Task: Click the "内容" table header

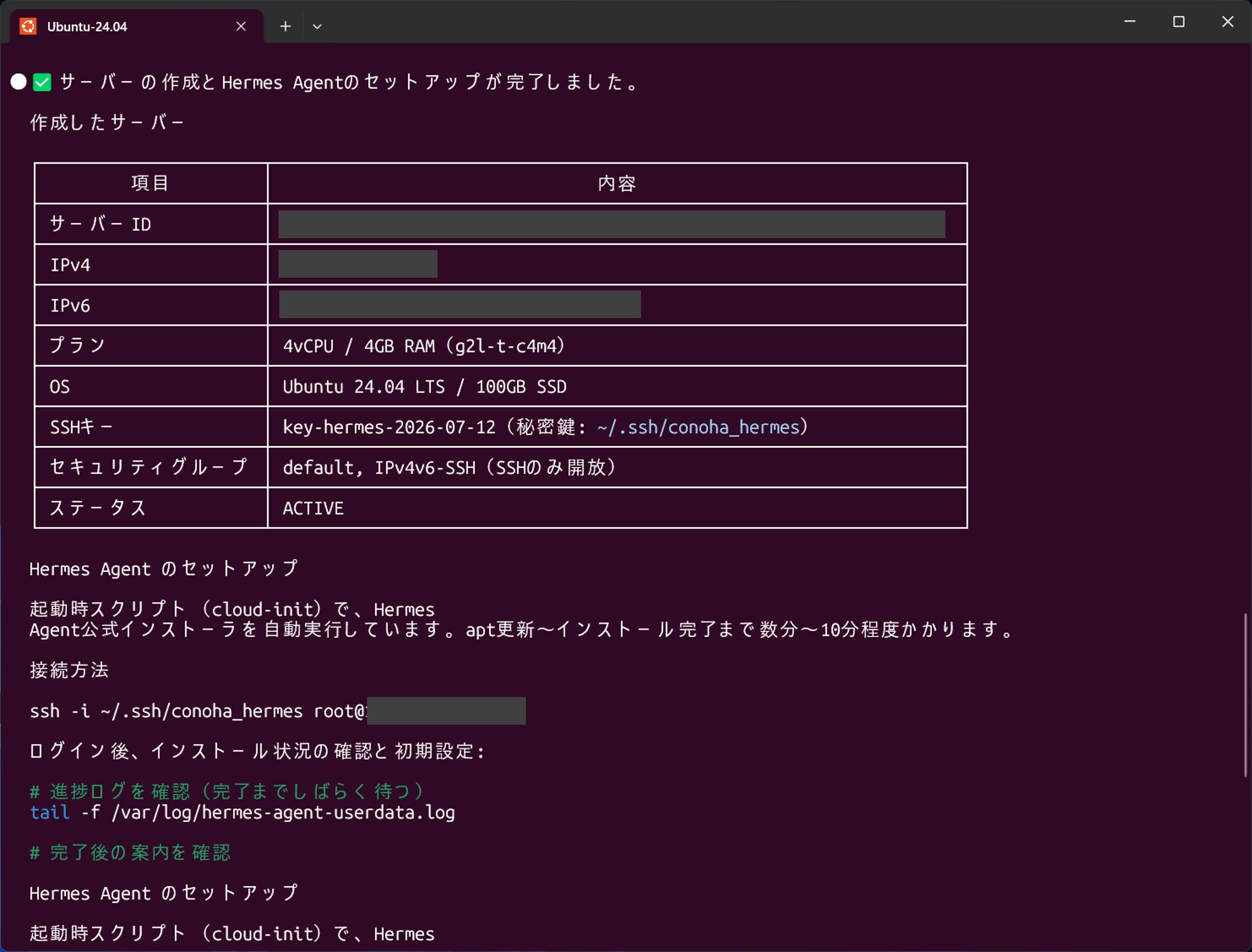Action: [x=617, y=183]
